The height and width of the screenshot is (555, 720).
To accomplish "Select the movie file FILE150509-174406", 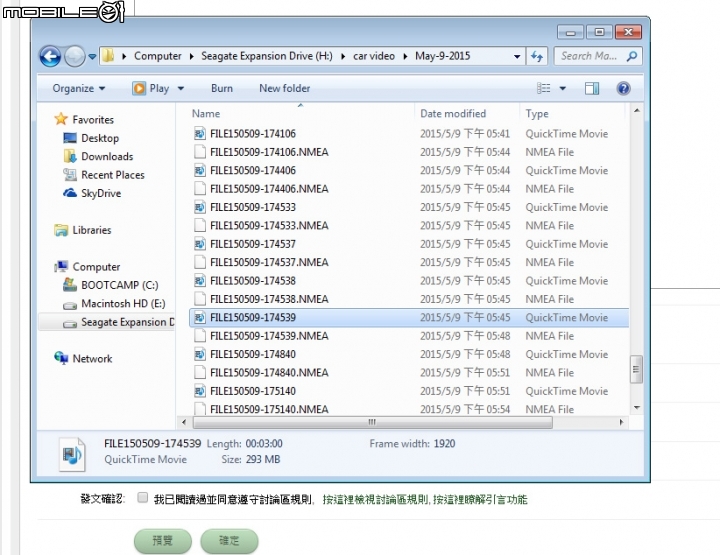I will [x=253, y=170].
